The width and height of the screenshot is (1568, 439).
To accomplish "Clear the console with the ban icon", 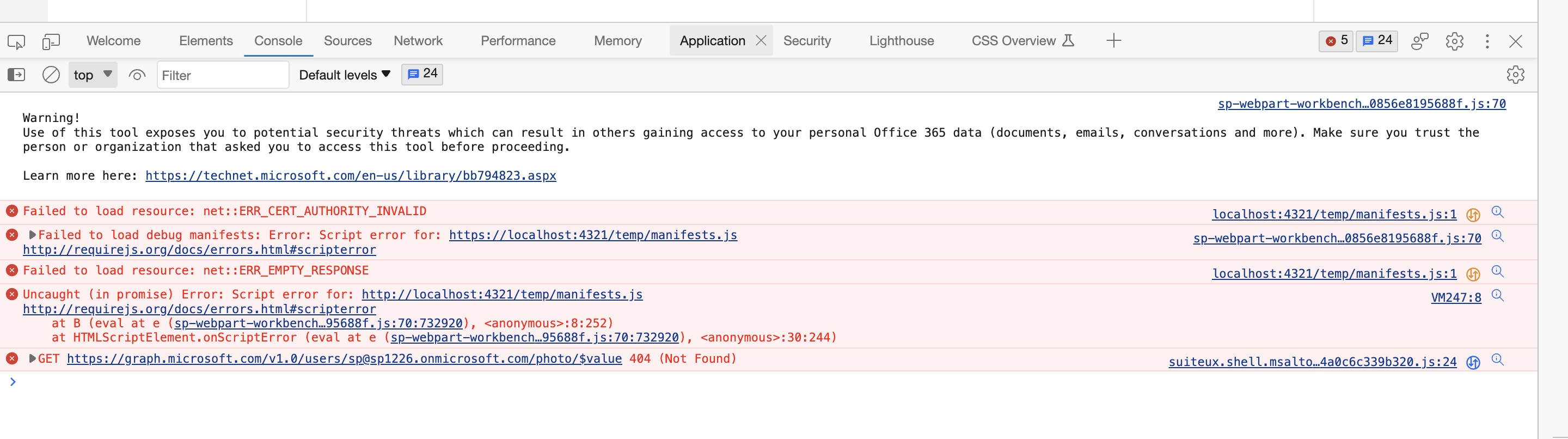I will pos(51,75).
